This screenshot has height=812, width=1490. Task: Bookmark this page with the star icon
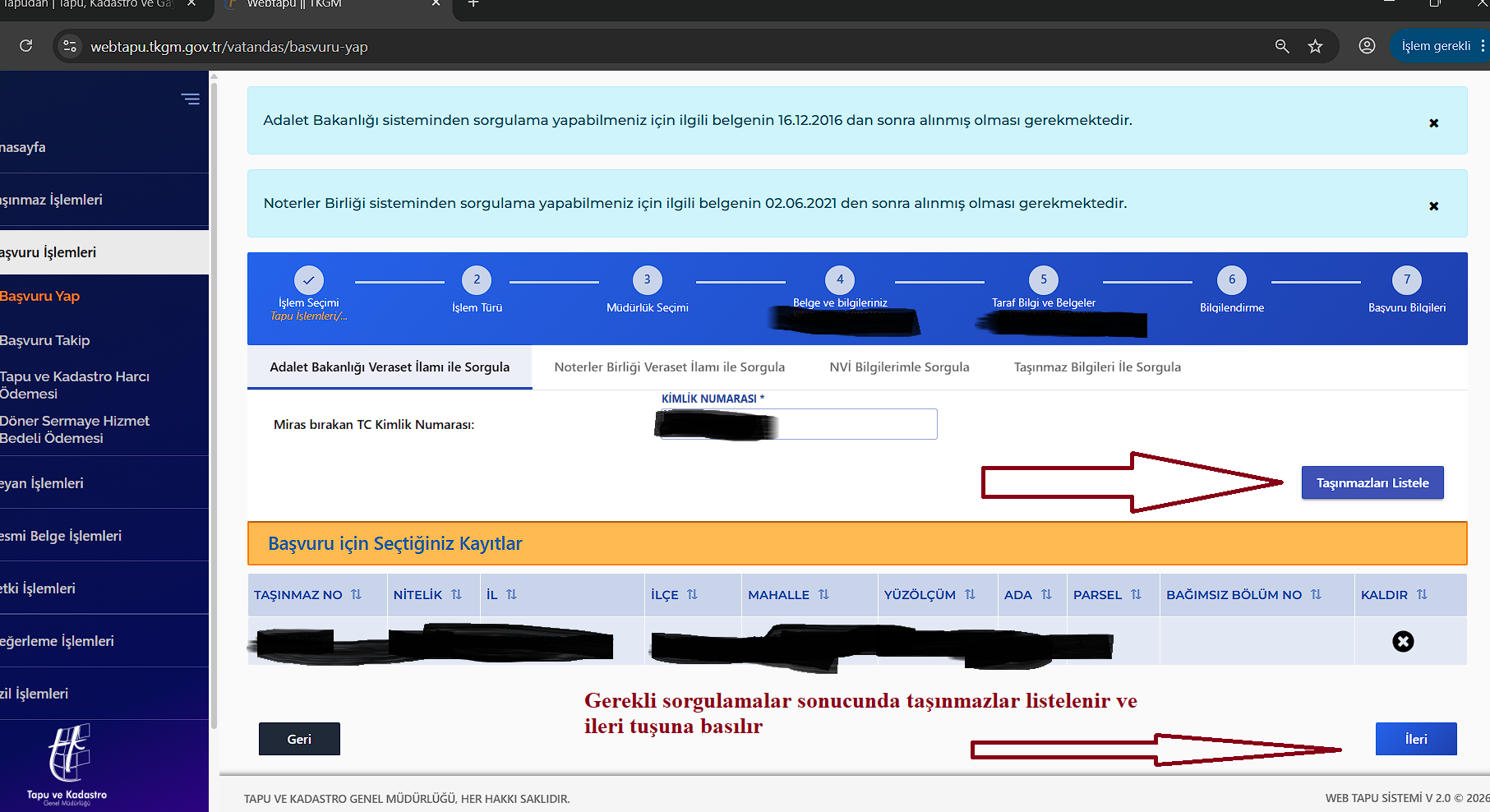tap(1316, 46)
